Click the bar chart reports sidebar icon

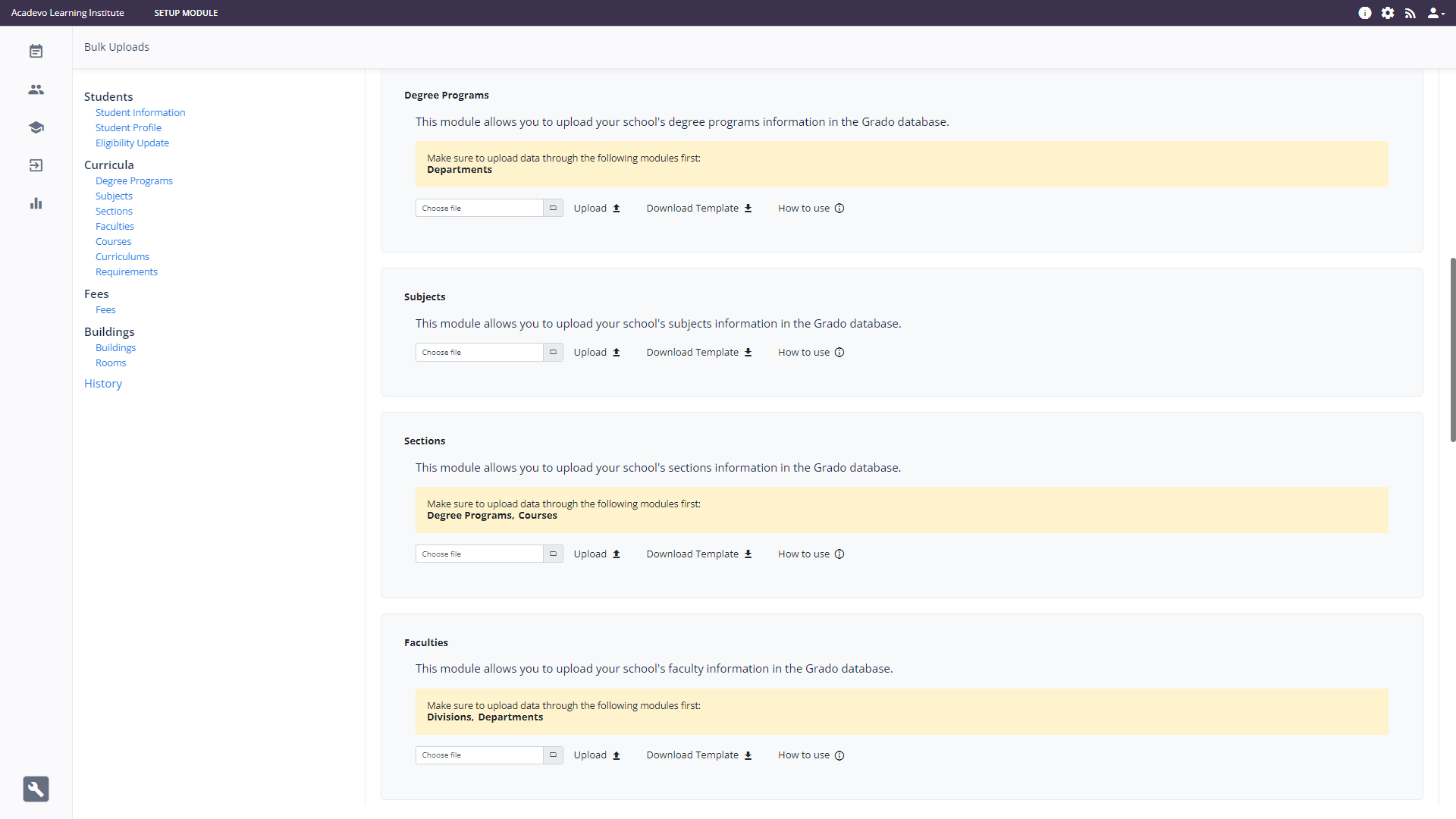tap(36, 203)
